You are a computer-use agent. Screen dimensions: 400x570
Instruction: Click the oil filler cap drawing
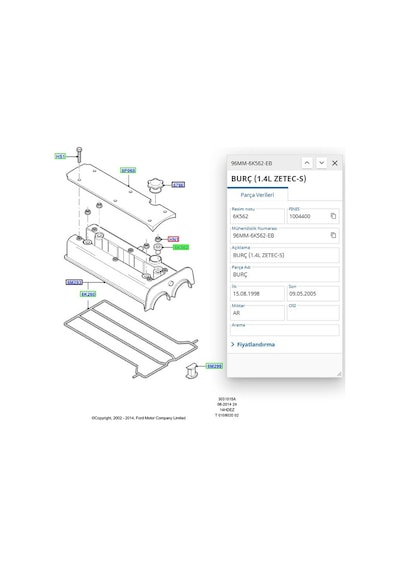(x=156, y=185)
